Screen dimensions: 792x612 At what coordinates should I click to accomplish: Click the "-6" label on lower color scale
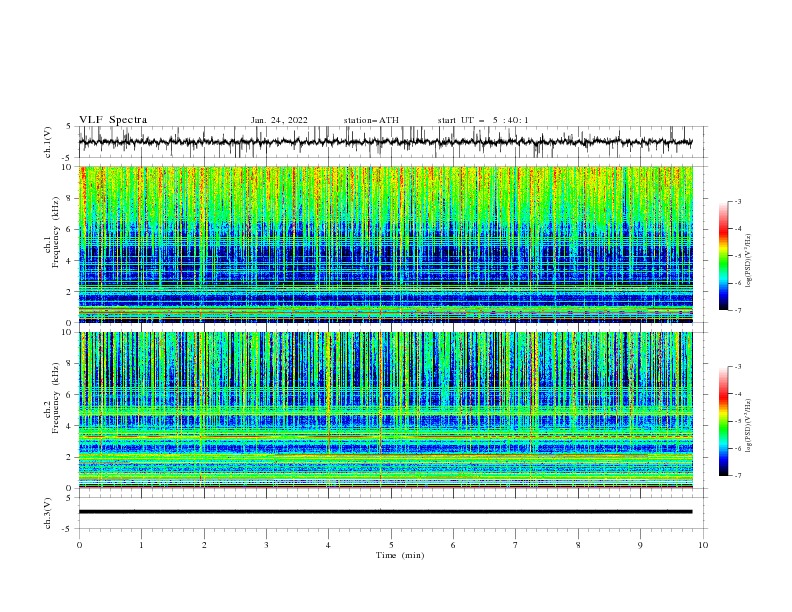pyautogui.click(x=738, y=448)
